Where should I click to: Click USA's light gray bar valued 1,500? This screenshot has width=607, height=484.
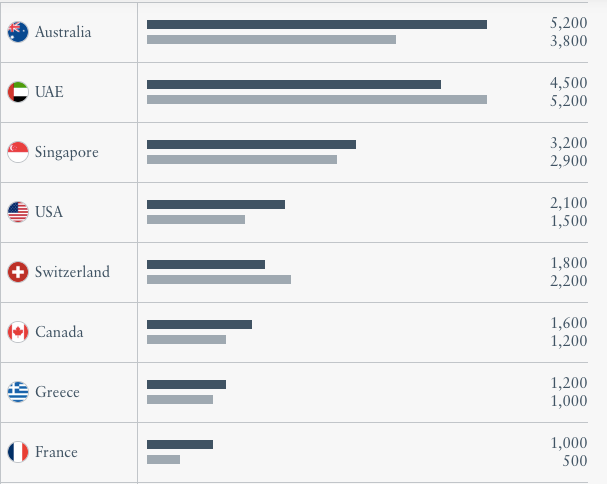[196, 220]
